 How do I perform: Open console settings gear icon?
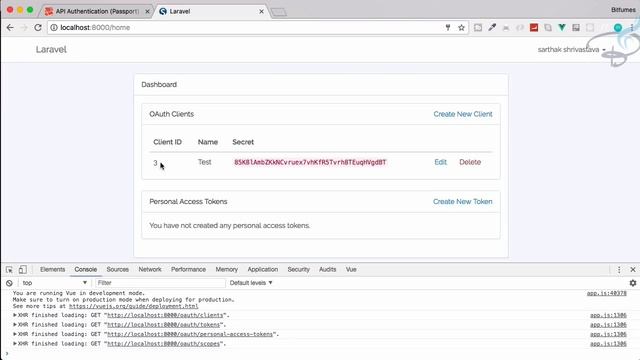click(x=633, y=283)
